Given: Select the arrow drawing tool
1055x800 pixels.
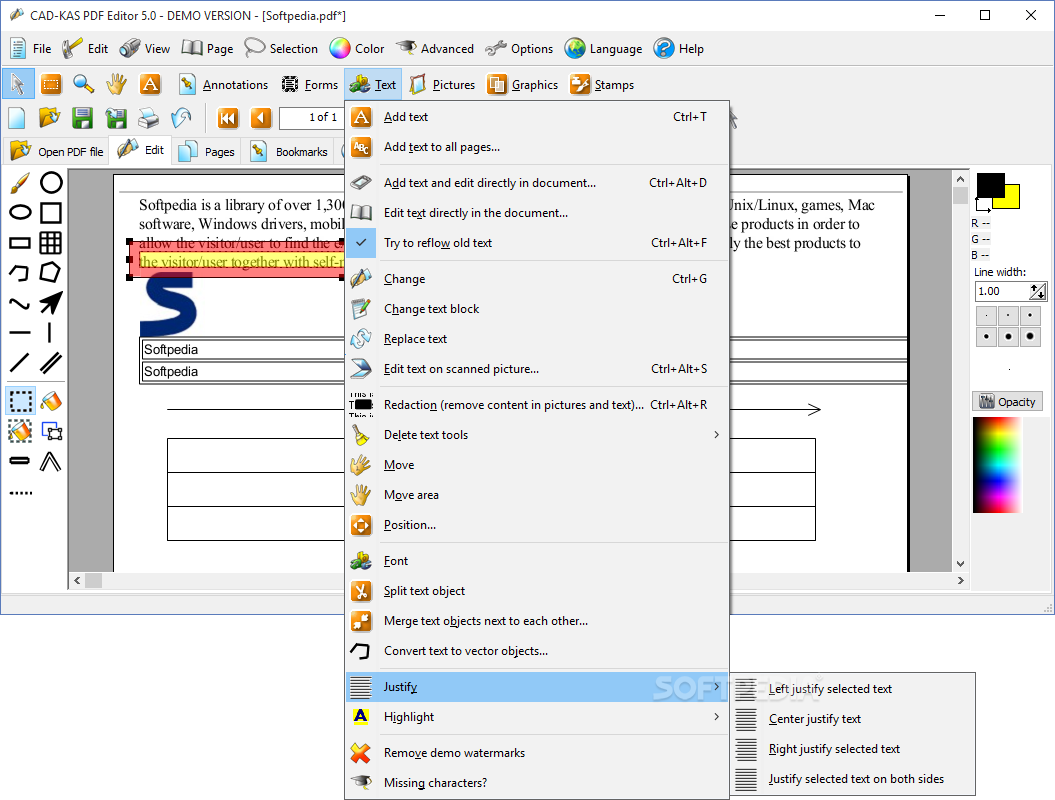Looking at the screenshot, I should point(51,303).
